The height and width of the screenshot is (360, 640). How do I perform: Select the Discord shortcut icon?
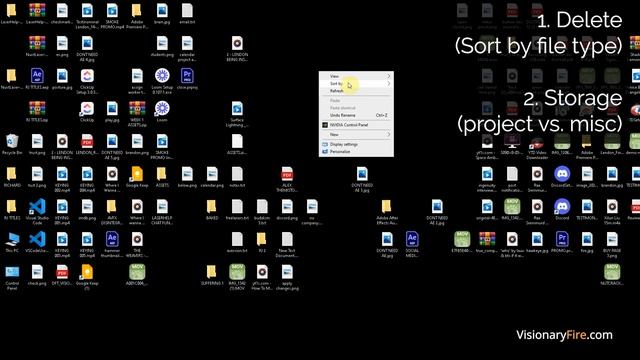[562, 210]
